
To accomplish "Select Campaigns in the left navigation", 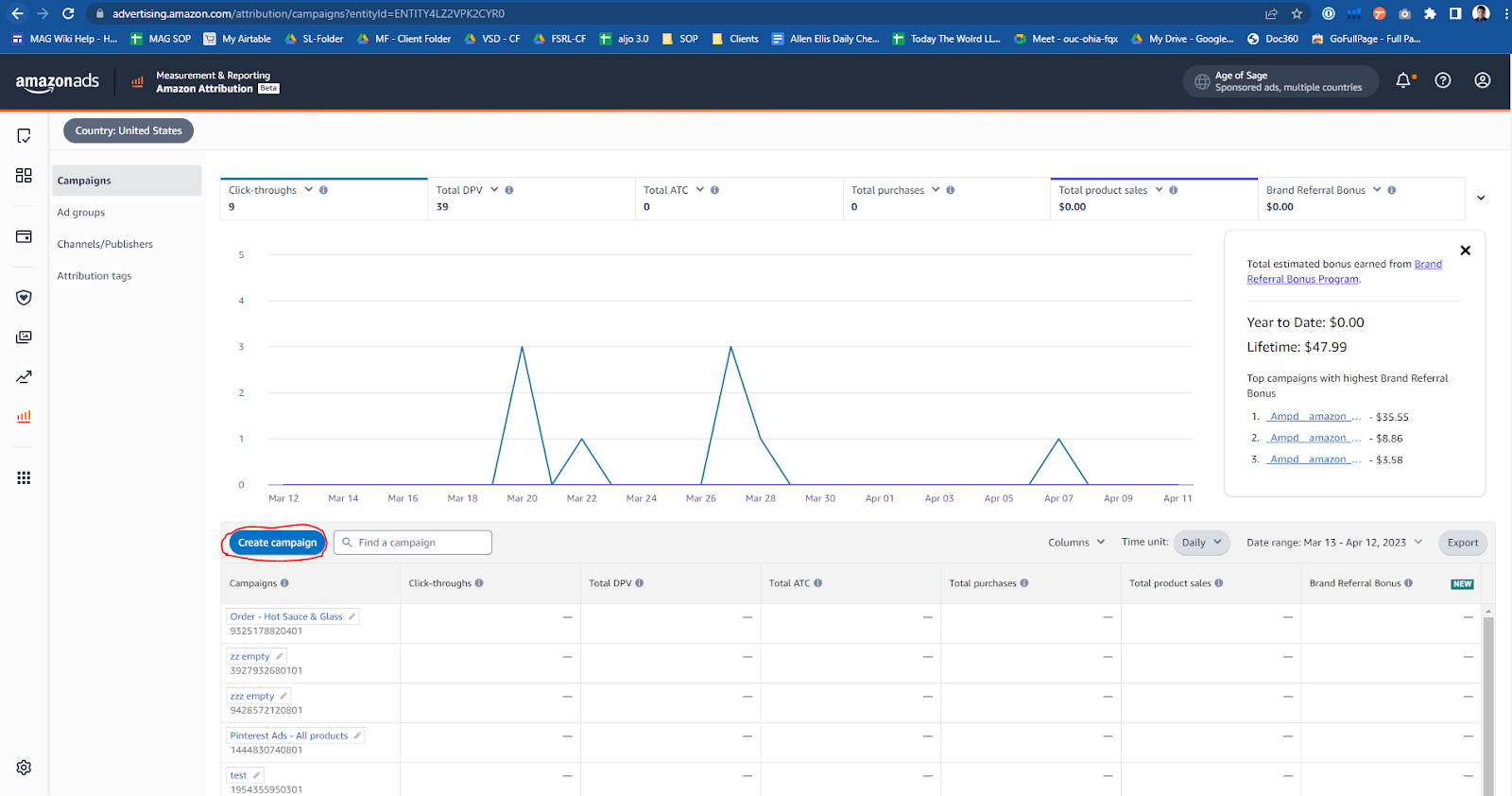I will coord(127,181).
